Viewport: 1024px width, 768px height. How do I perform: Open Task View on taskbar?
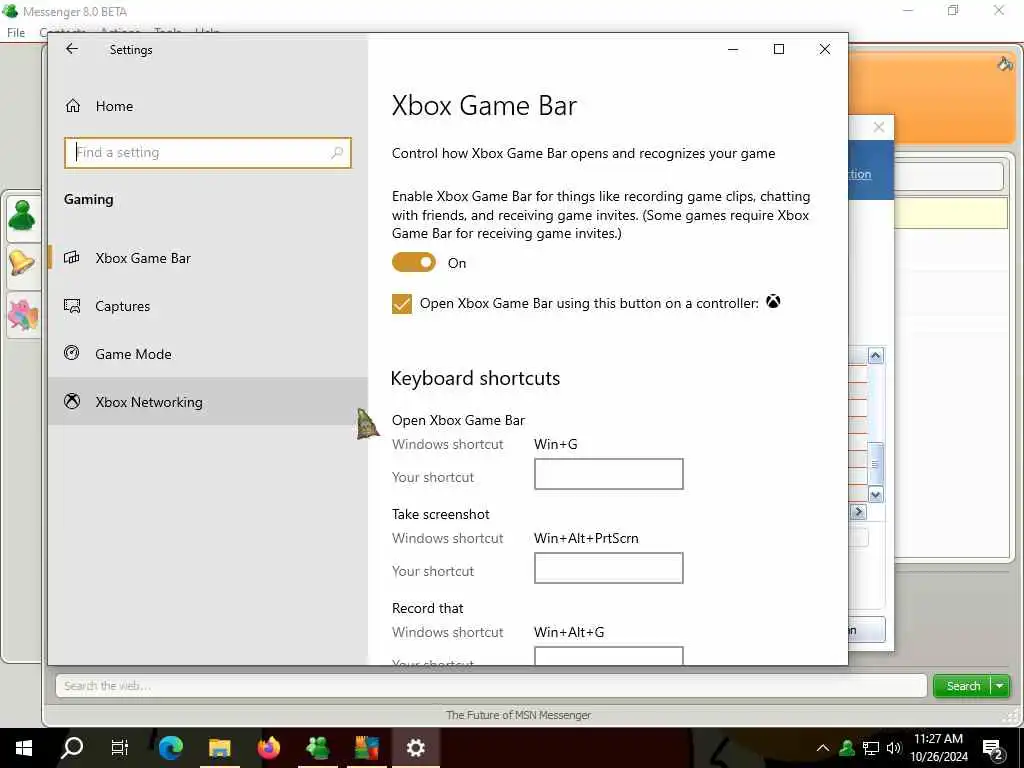tap(120, 748)
